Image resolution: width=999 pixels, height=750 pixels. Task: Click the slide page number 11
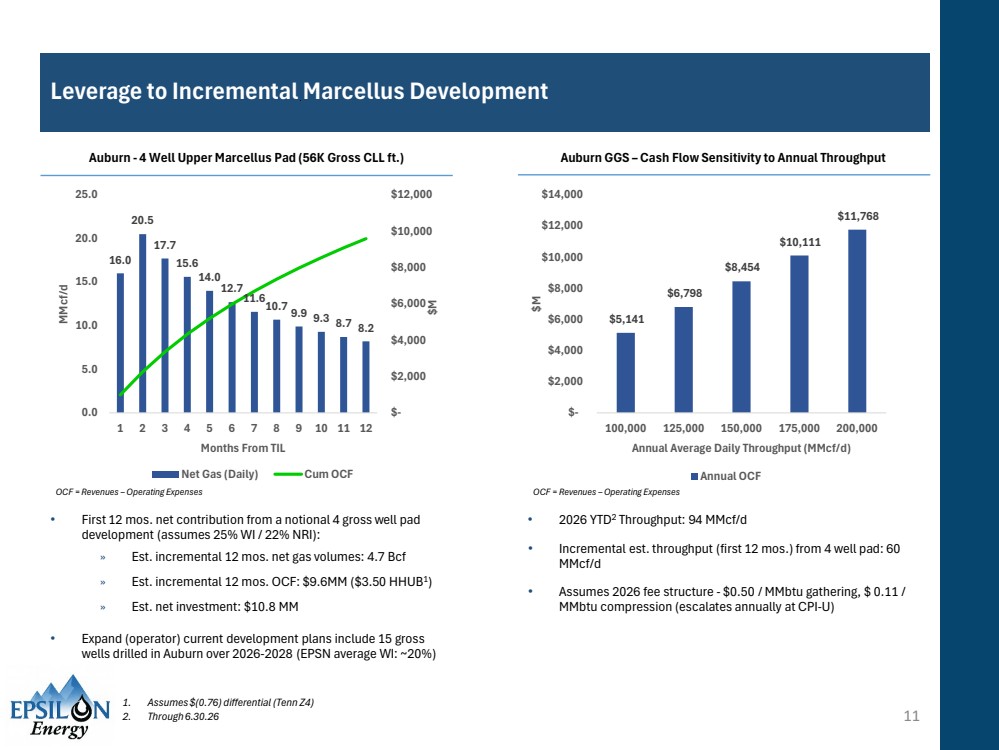(x=911, y=716)
